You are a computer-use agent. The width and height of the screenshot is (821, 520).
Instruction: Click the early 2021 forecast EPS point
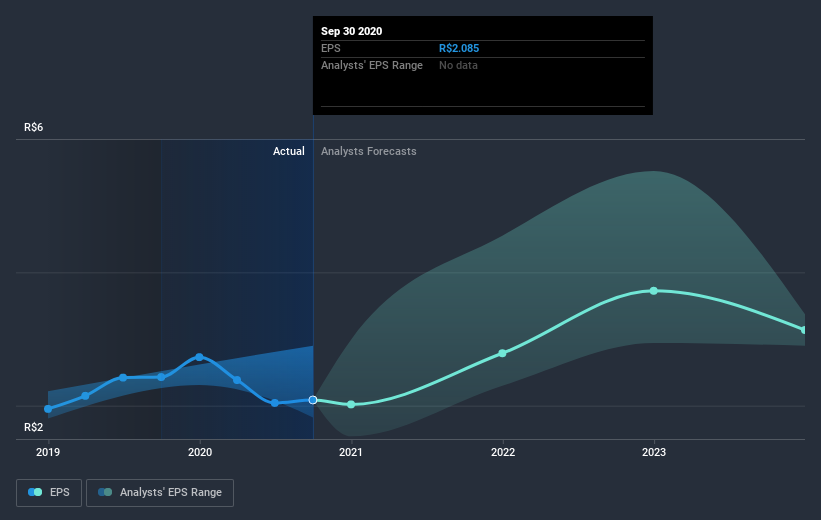tap(351, 404)
